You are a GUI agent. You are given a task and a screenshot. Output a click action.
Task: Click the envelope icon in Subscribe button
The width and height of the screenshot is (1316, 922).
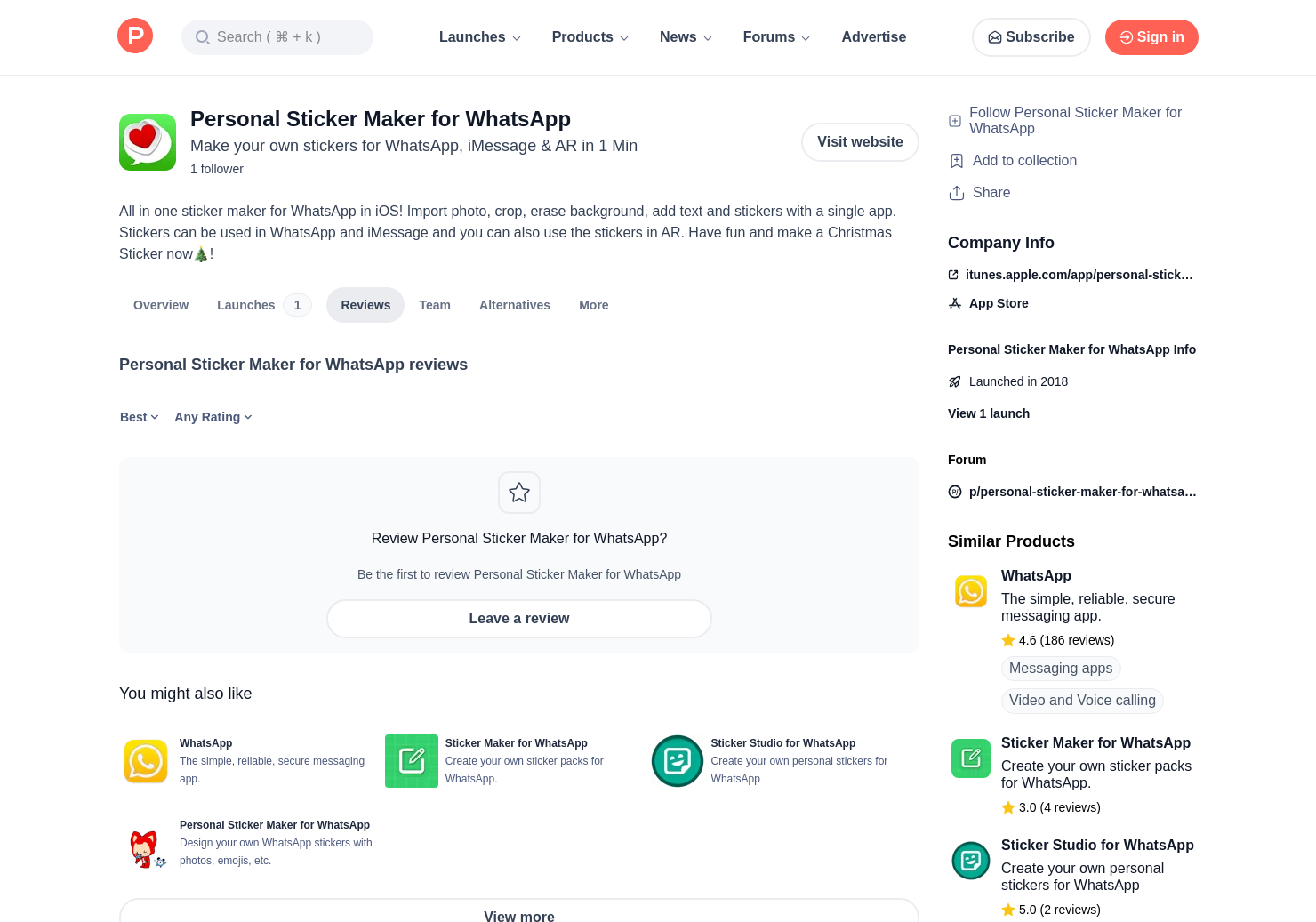995,37
